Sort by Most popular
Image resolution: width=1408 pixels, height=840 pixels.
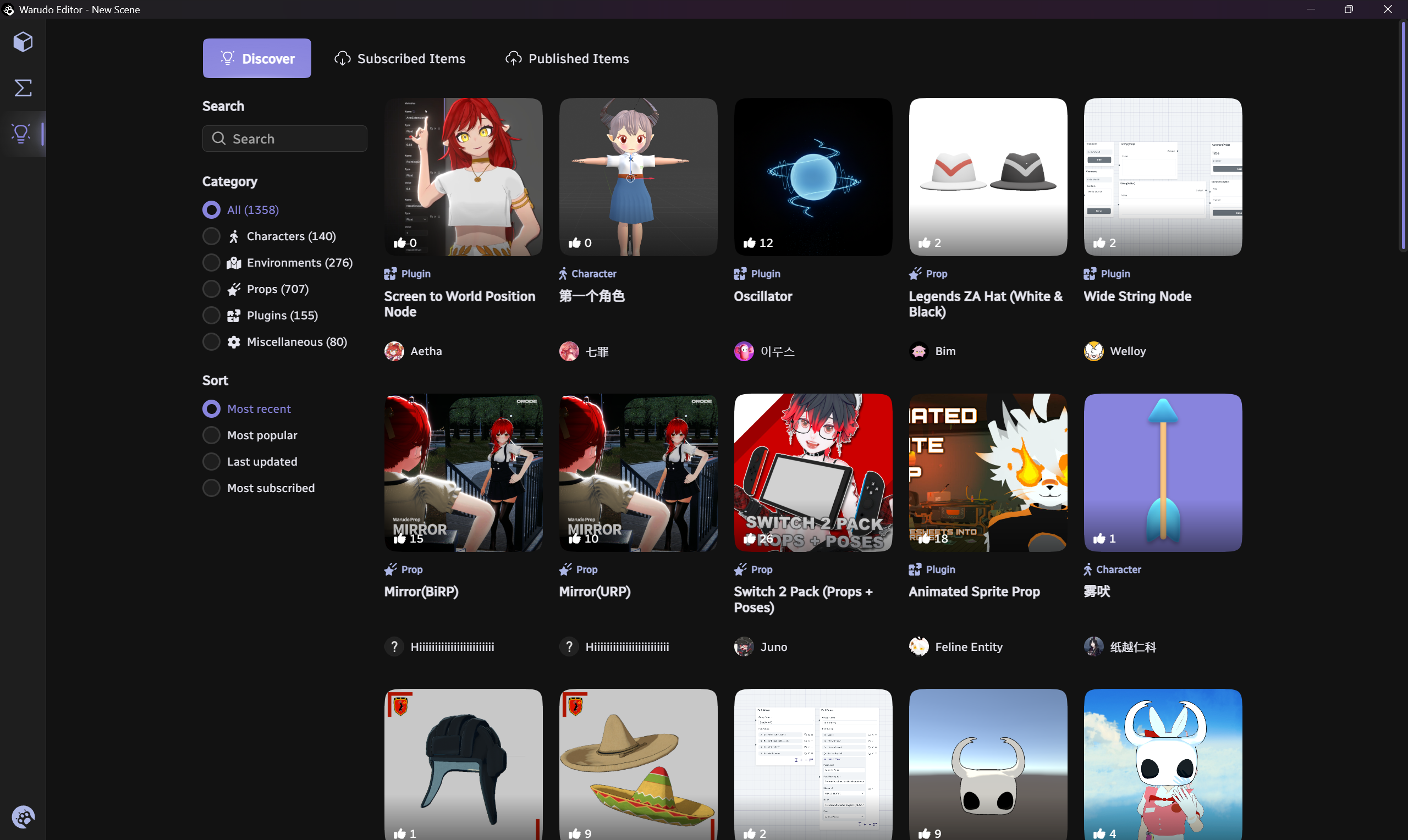click(211, 435)
